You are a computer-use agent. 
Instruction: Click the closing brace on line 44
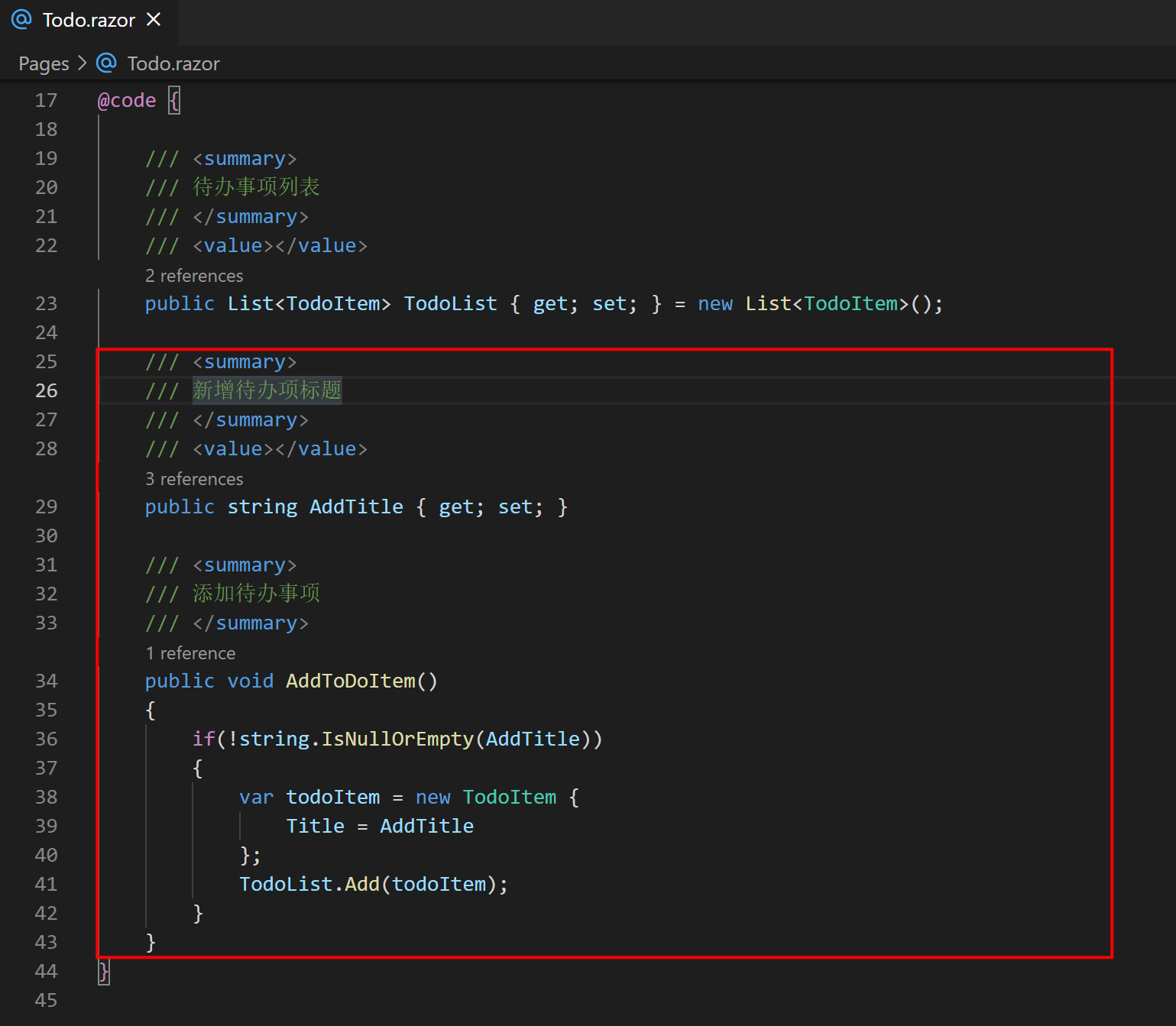tap(104, 972)
